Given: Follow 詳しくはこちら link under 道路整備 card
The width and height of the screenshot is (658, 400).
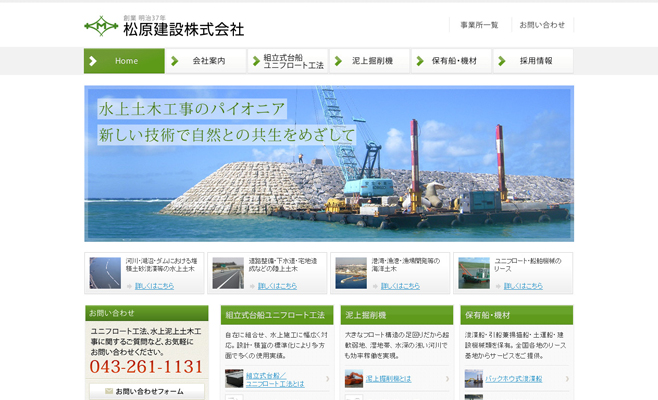Looking at the screenshot, I should 277,286.
